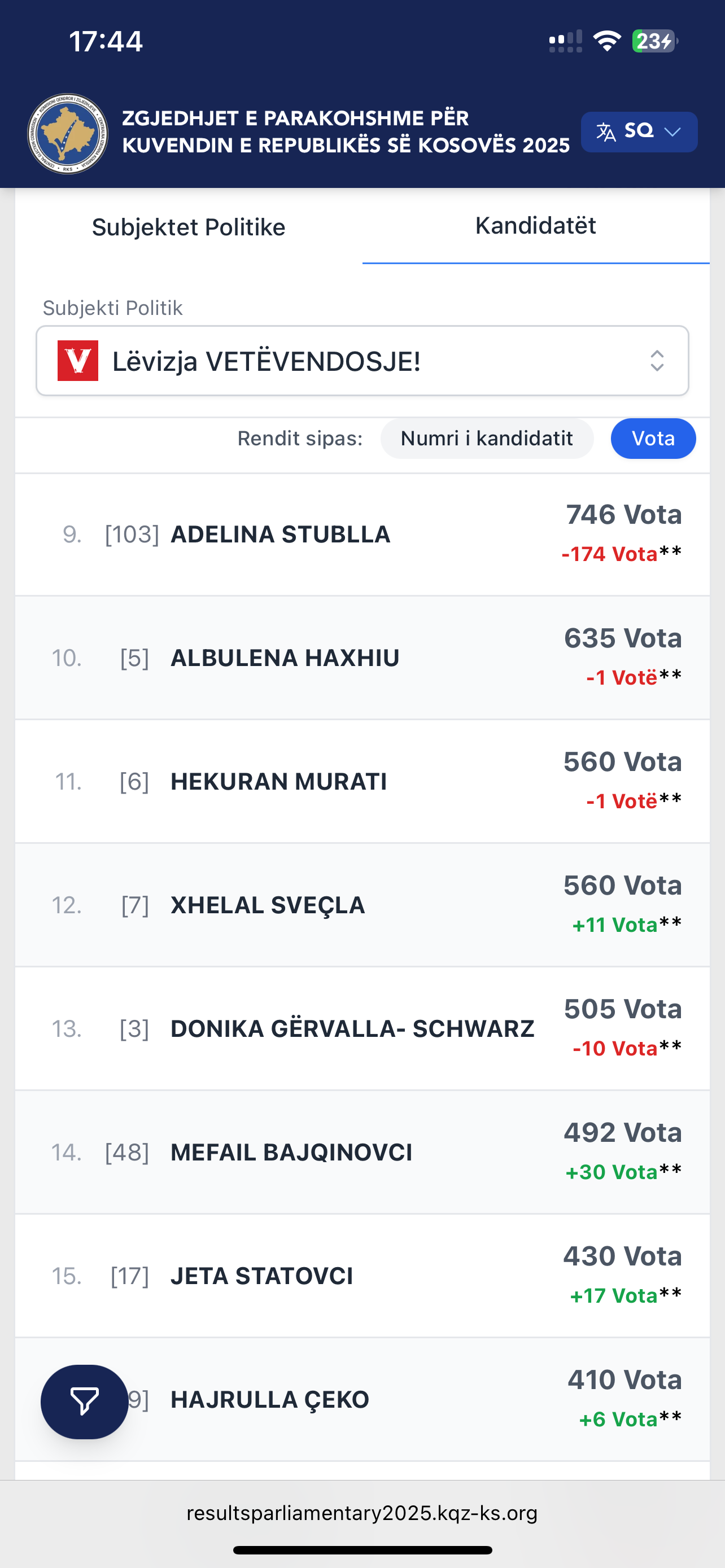Screen dimensions: 725x1568
Task: Tap the Kosovo election commission logo
Action: [x=68, y=133]
